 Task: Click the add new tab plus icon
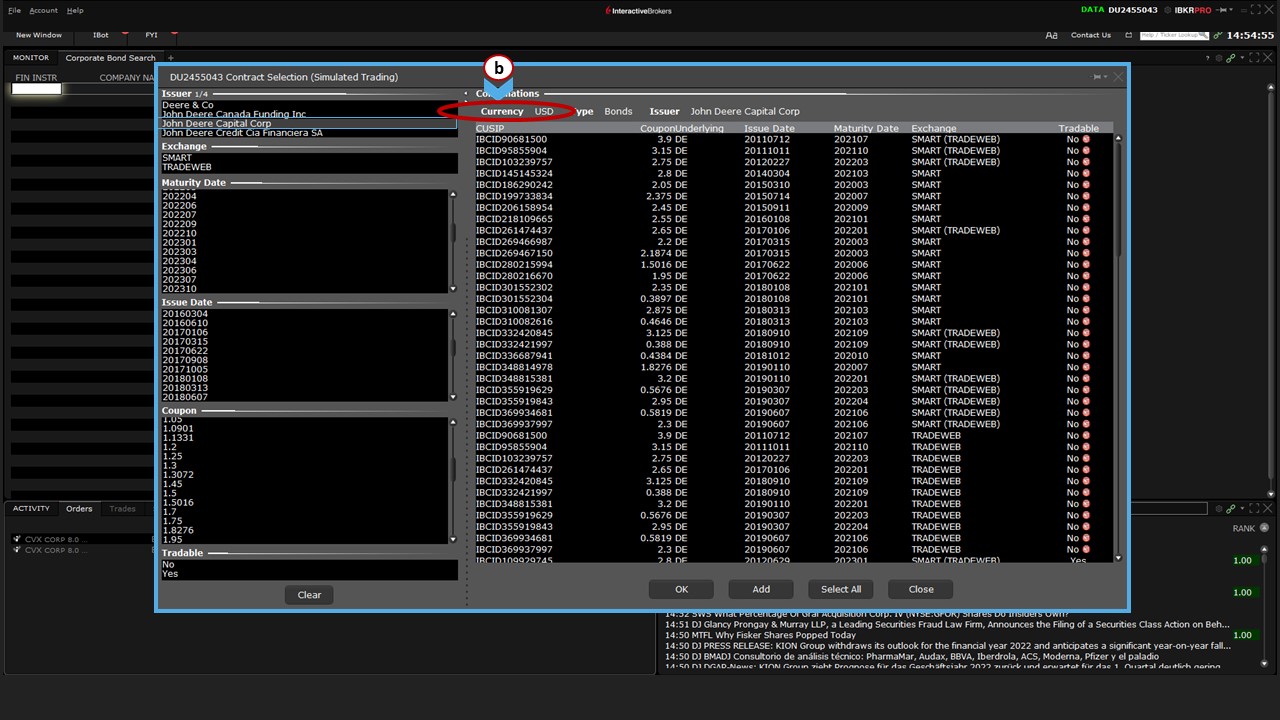click(171, 58)
